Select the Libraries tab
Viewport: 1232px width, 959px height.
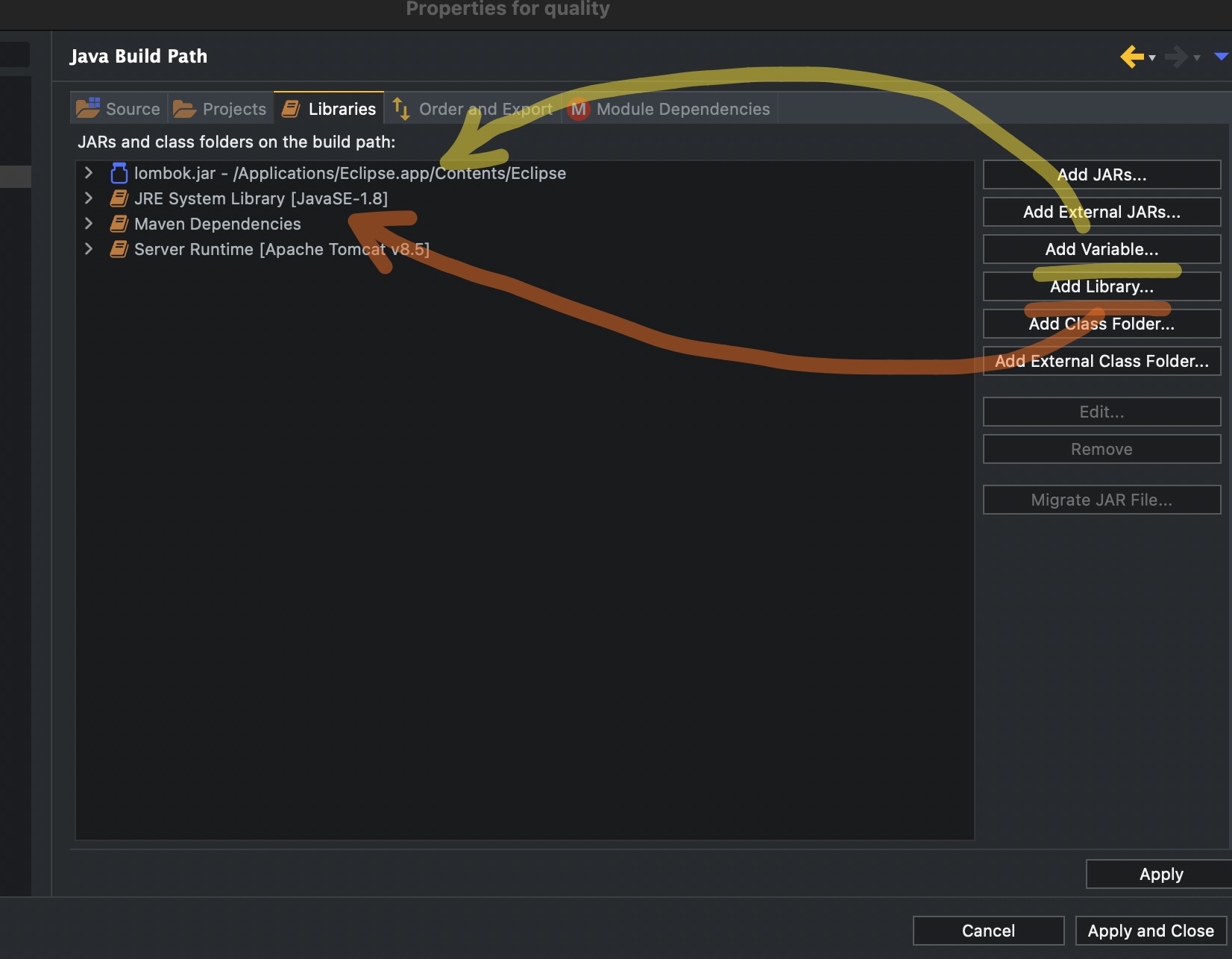[329, 109]
